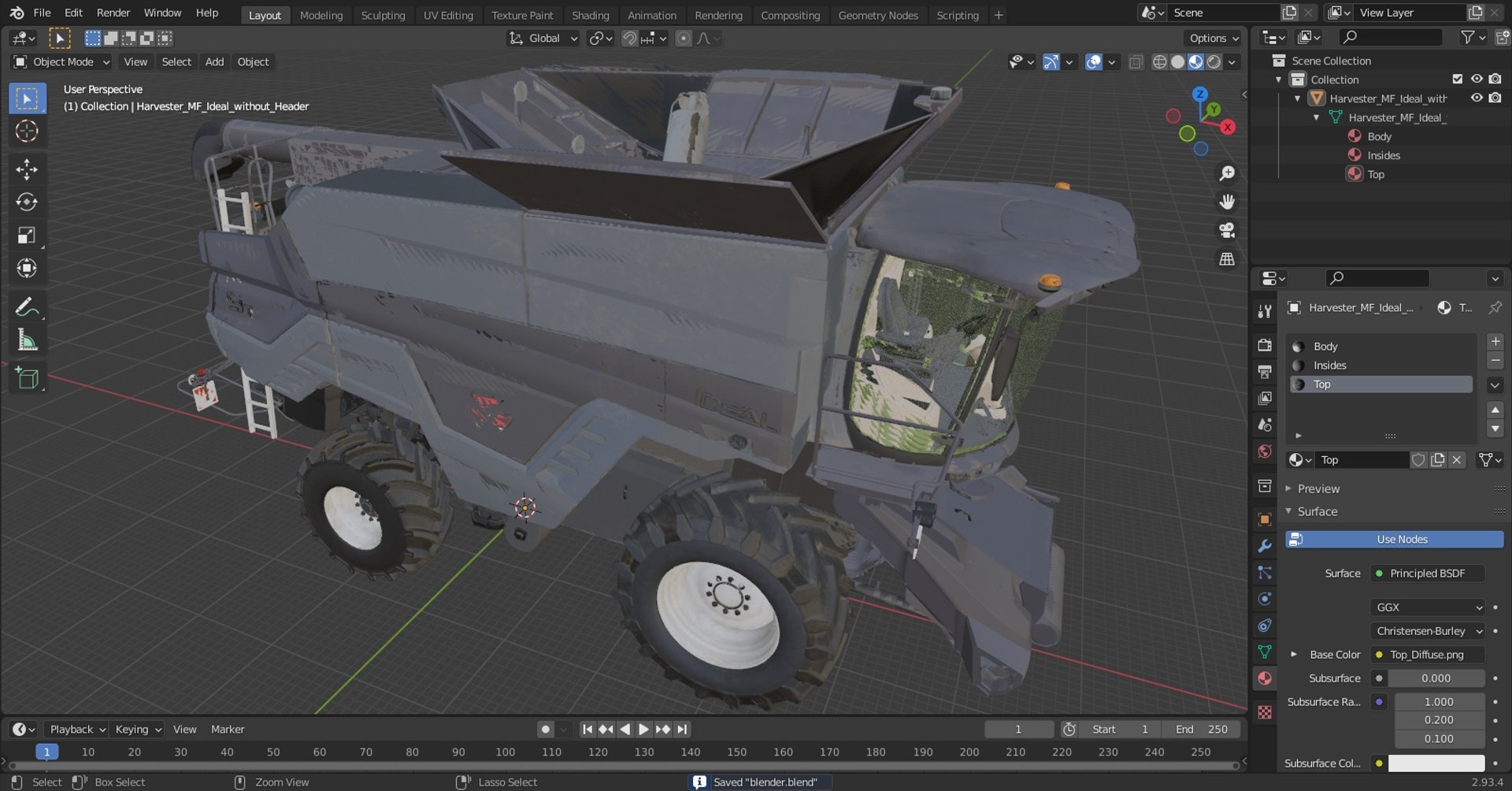Viewport: 1512px width, 791px height.
Task: Open the Render menu
Action: [x=113, y=13]
